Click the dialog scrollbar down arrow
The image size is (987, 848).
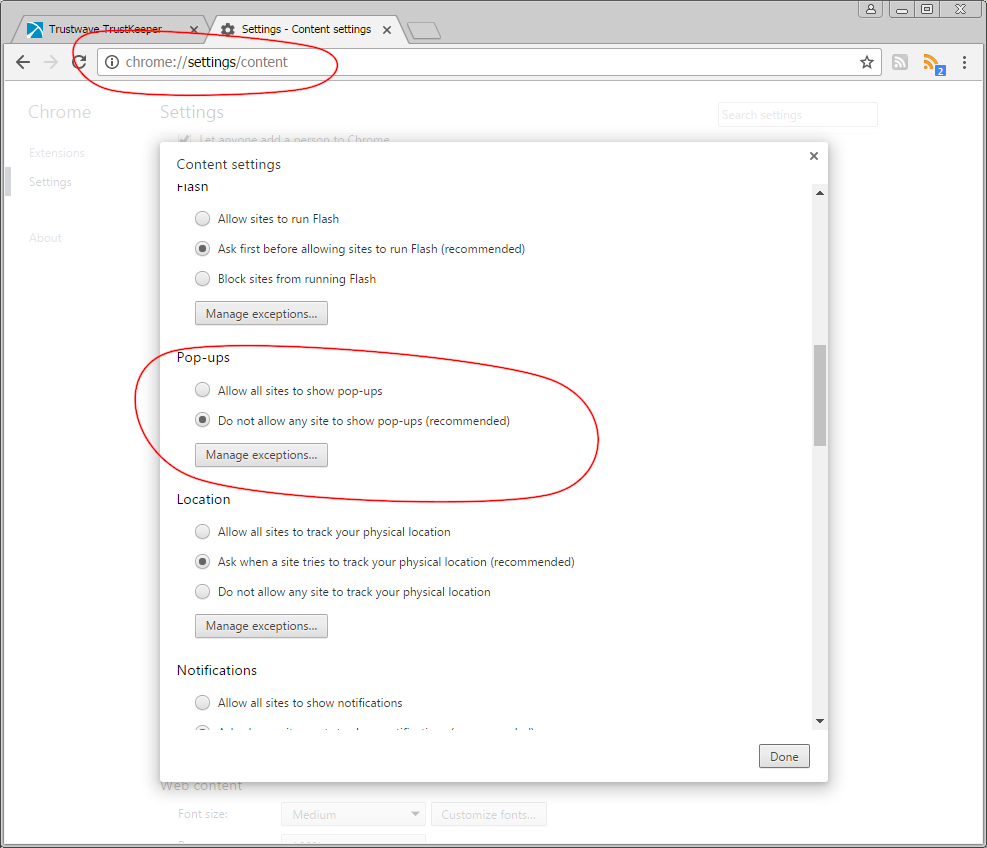[x=820, y=721]
